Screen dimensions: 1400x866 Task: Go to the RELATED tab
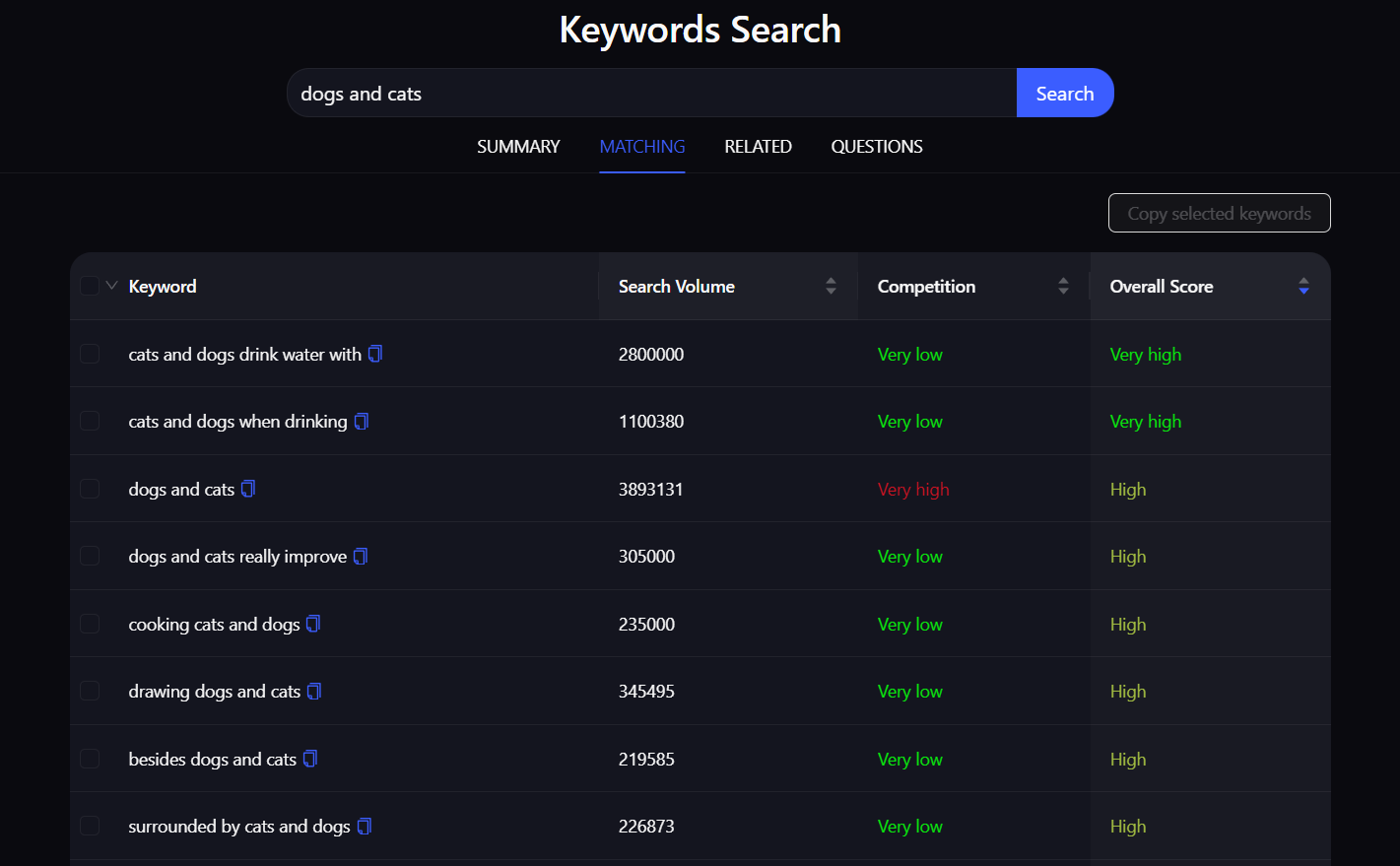(758, 147)
